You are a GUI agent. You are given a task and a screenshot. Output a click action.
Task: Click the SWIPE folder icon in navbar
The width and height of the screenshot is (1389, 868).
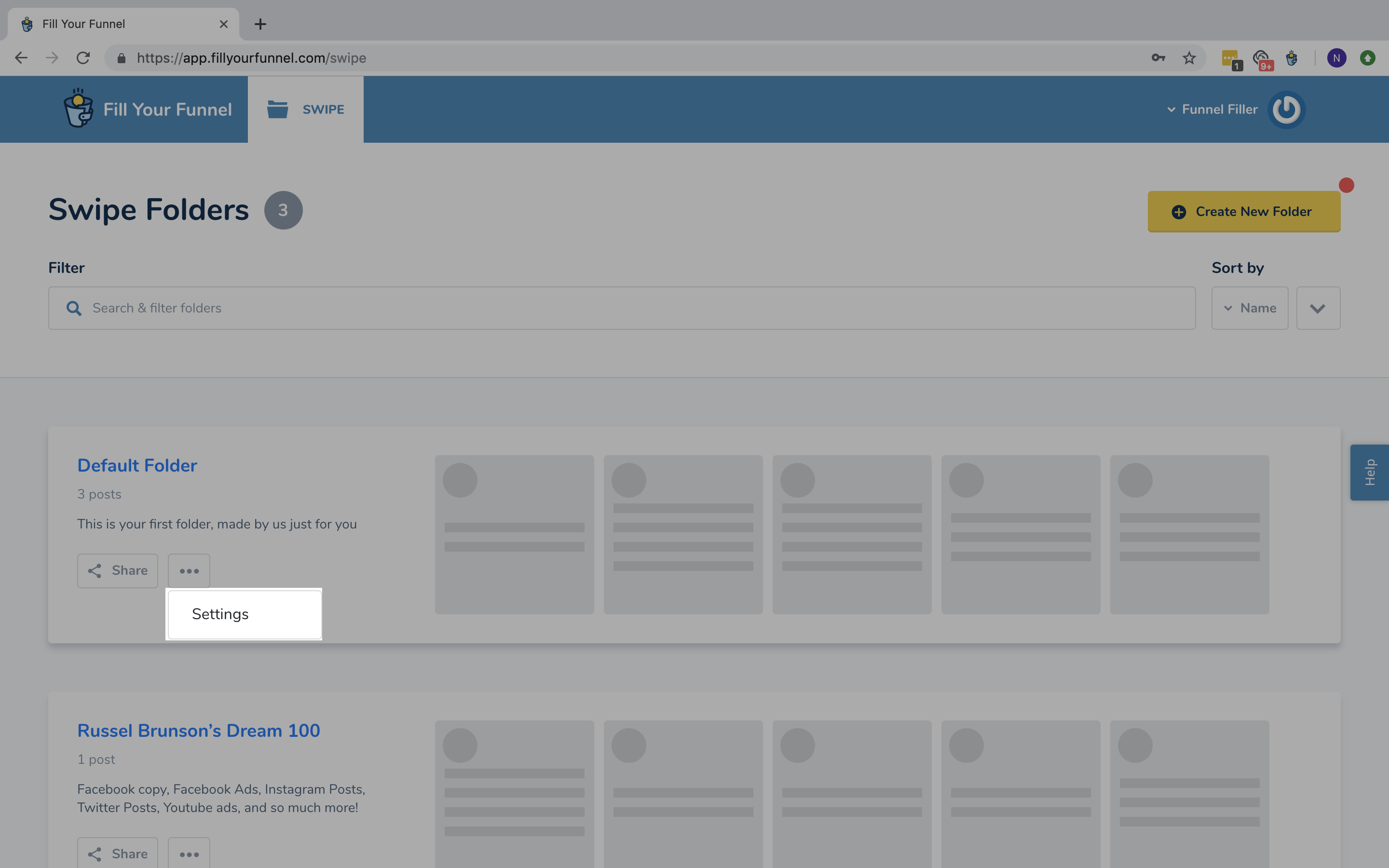pyautogui.click(x=278, y=108)
